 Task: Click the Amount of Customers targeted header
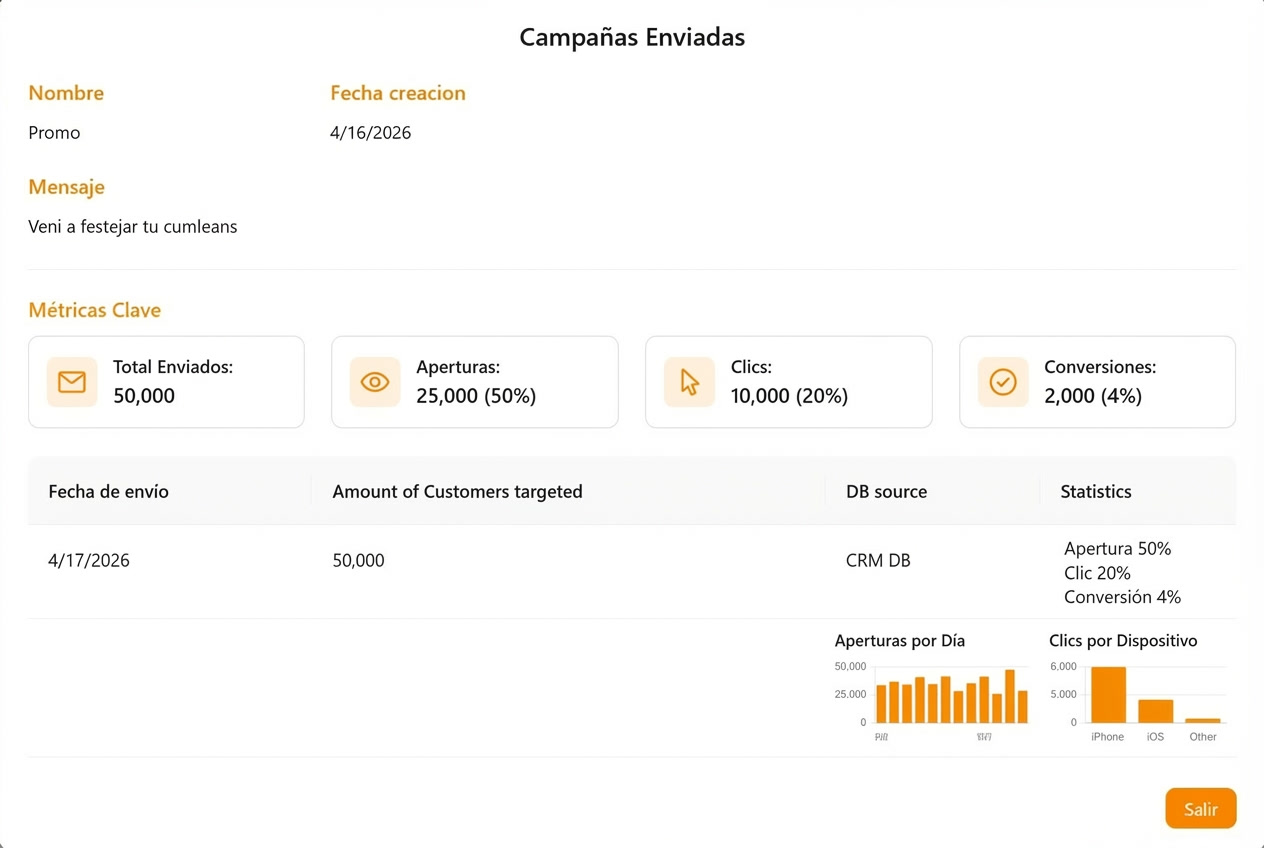[457, 491]
